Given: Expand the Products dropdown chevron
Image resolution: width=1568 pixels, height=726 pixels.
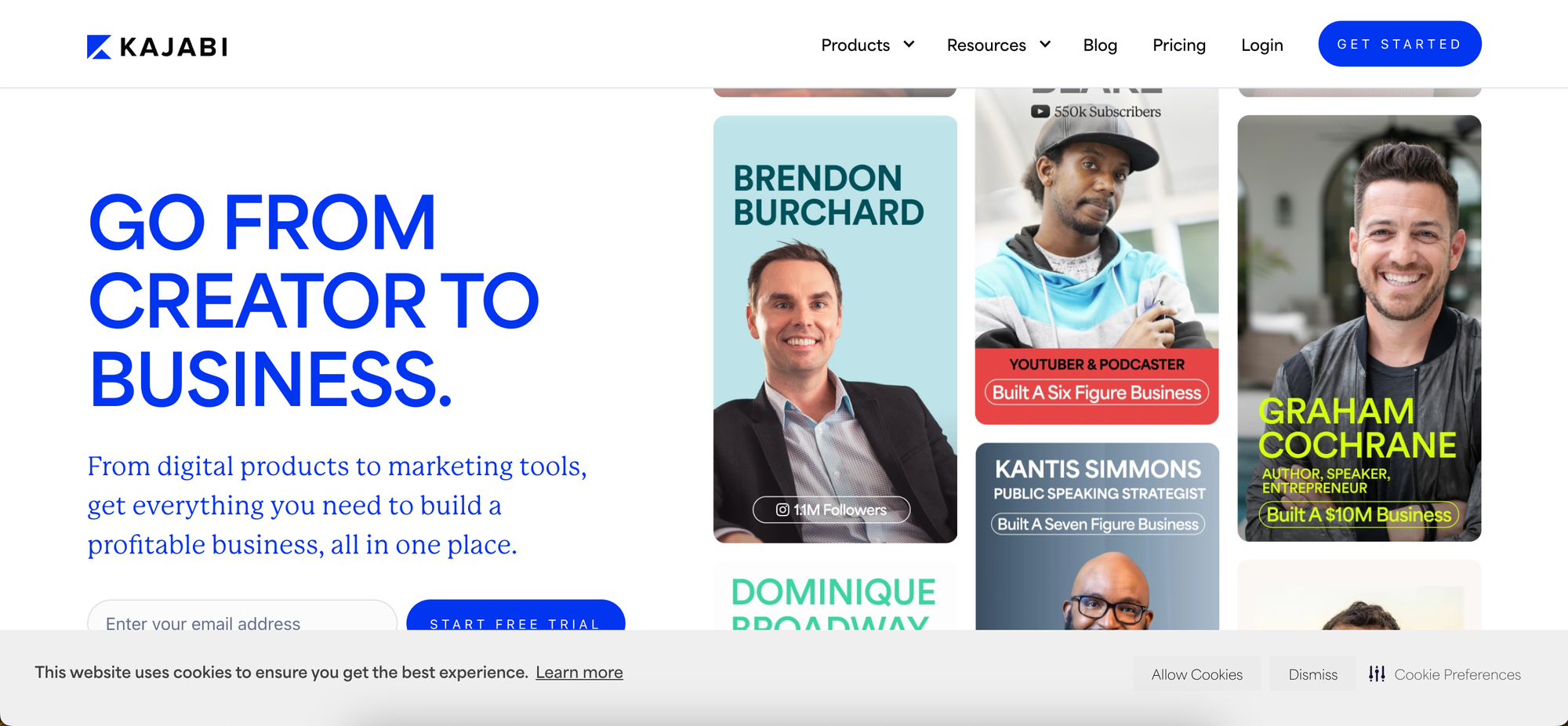Looking at the screenshot, I should click(909, 45).
